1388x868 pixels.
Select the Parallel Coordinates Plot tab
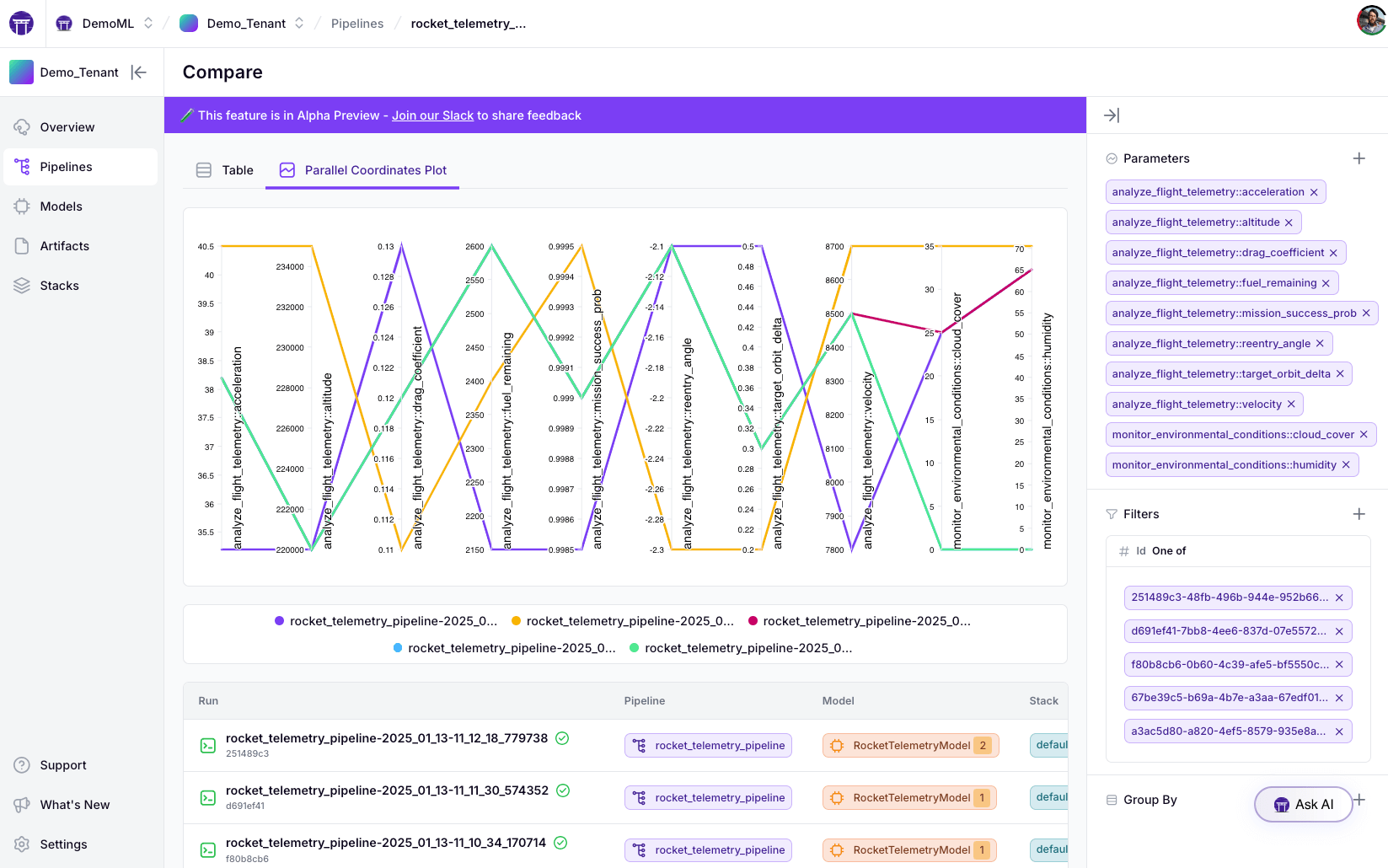tap(374, 169)
